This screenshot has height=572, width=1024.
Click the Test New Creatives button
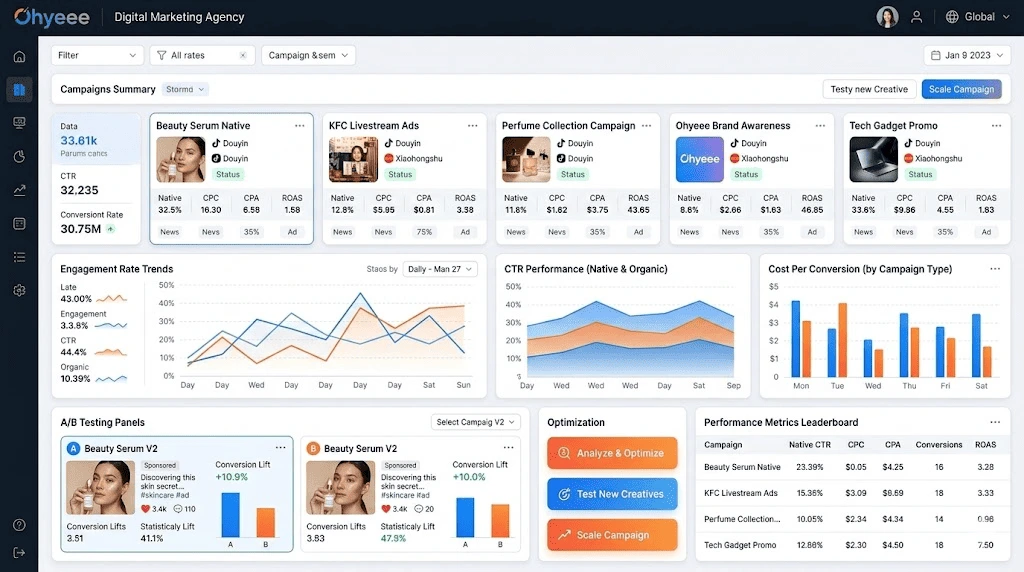(x=612, y=494)
